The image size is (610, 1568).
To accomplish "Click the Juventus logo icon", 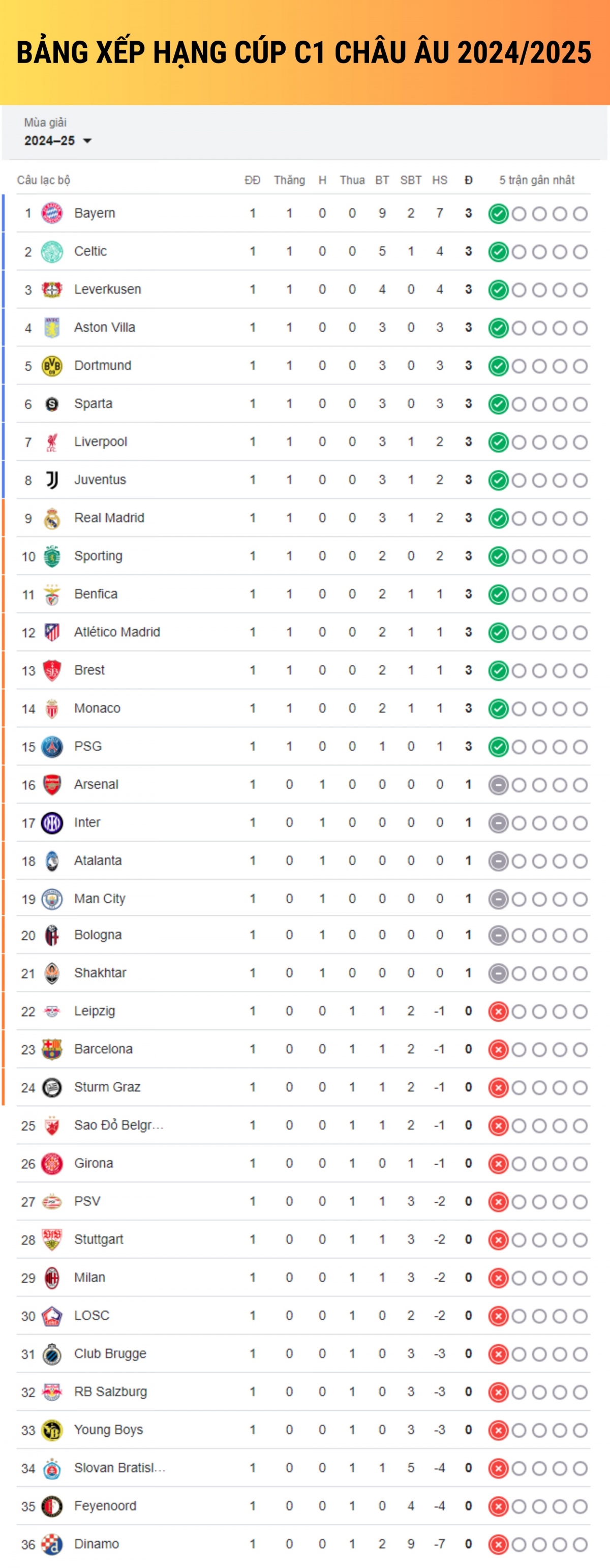I will (x=52, y=480).
